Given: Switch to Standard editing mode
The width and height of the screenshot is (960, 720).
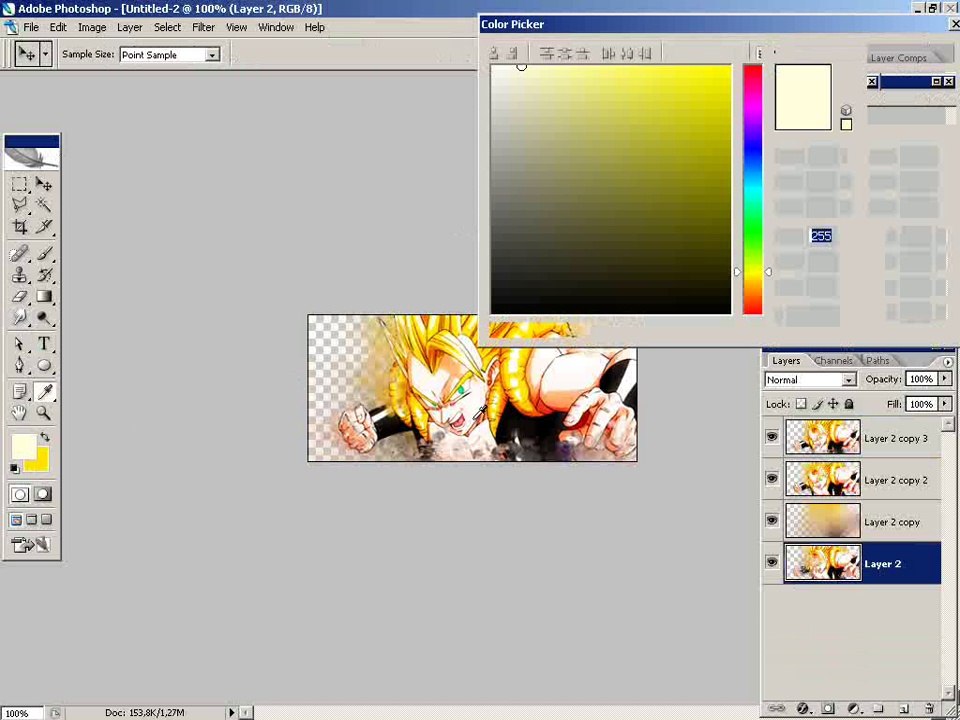Looking at the screenshot, I should [20, 494].
